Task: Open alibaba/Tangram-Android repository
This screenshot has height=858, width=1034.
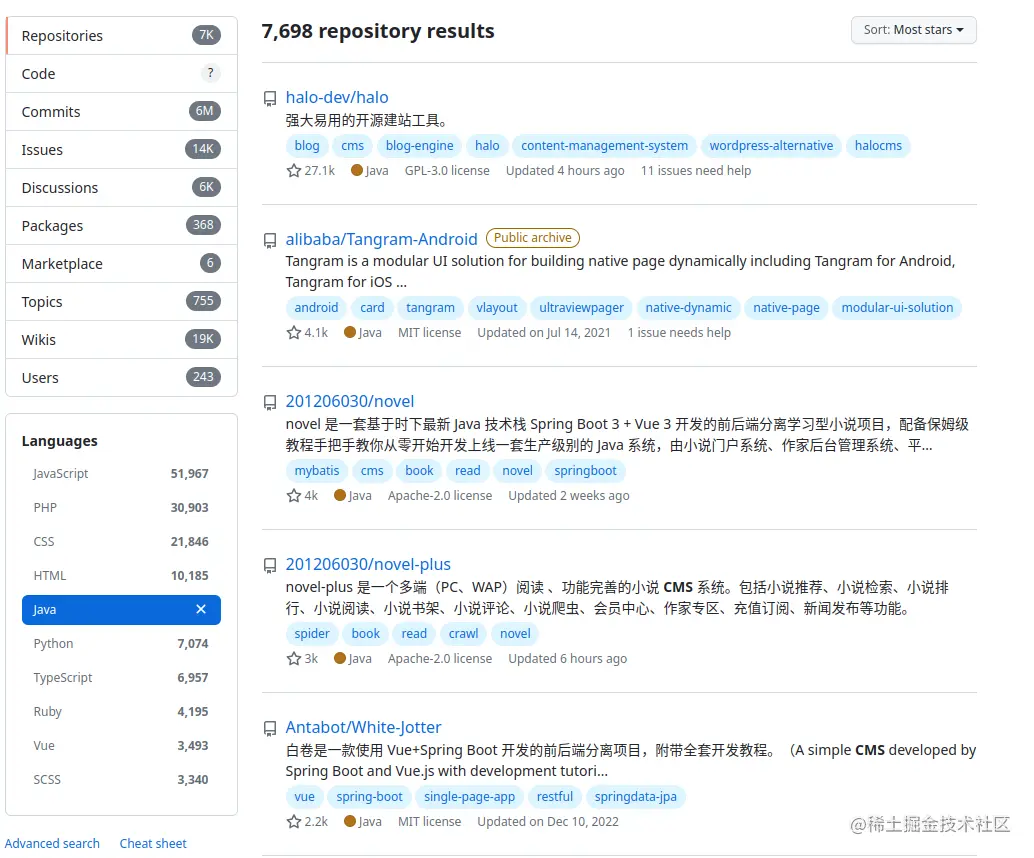Action: point(381,239)
